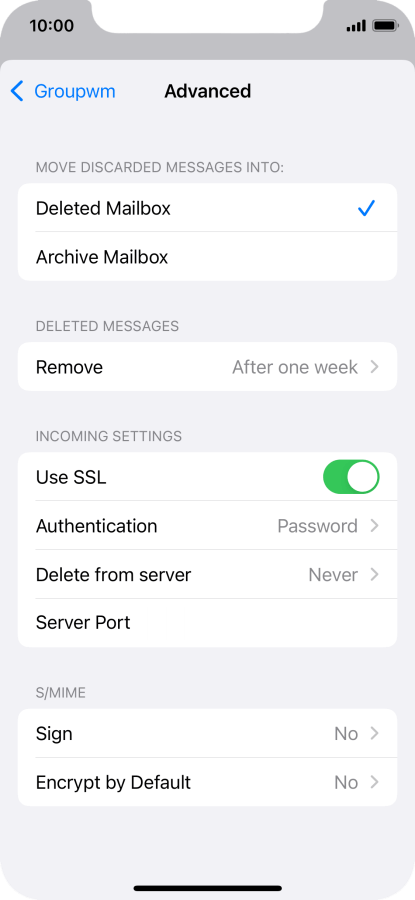
Task: Tap the Server Port field
Action: 207,623
